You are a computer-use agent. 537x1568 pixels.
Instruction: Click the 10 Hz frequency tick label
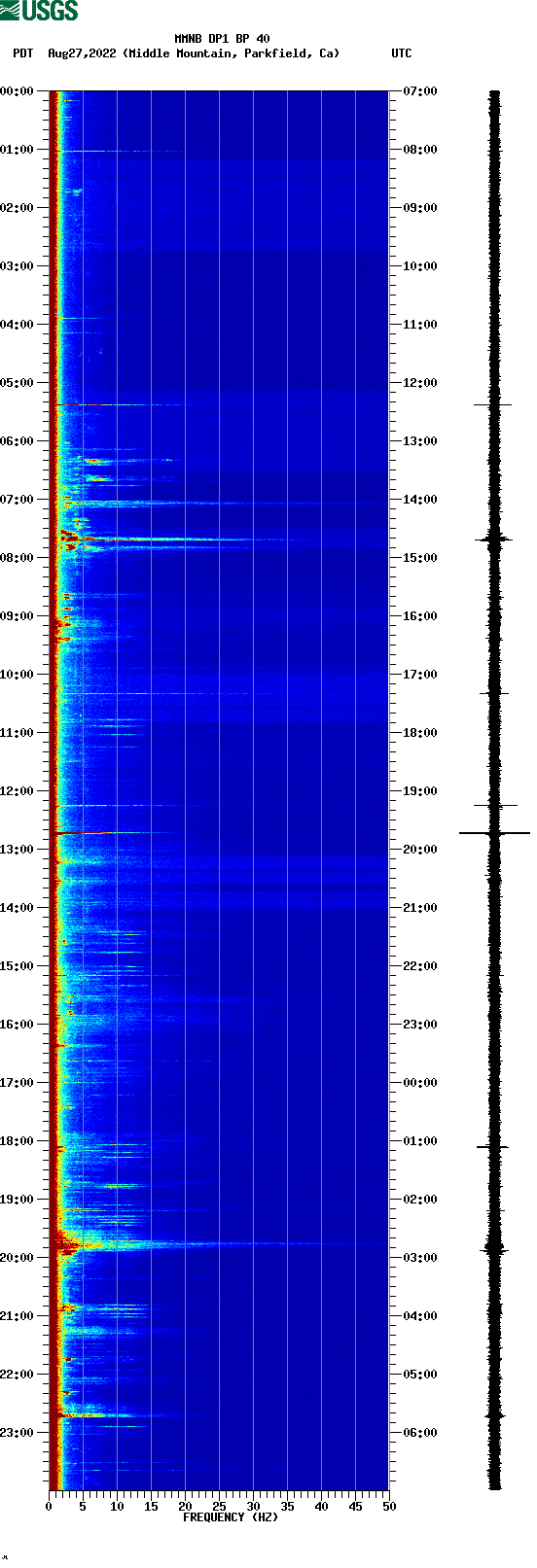coord(117,1507)
